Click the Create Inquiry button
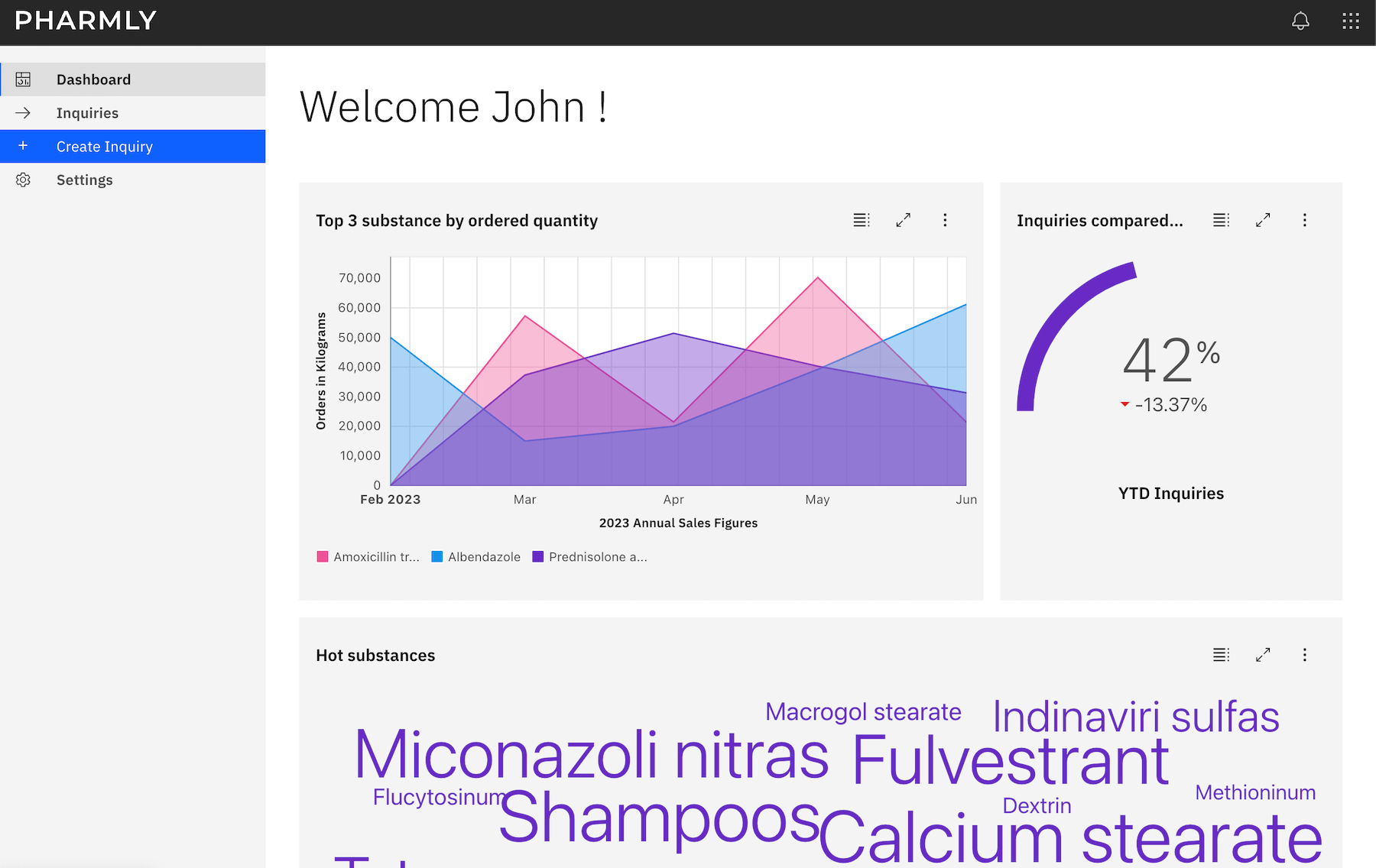This screenshot has height=868, width=1376. 105,147
